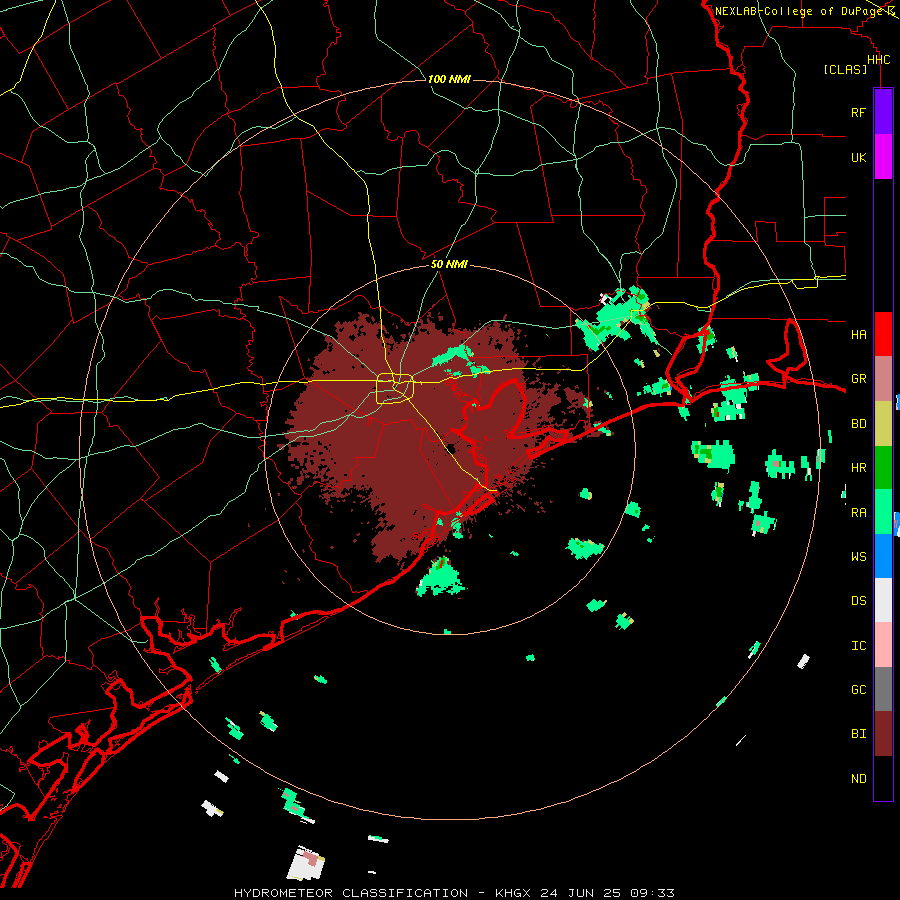Click the 'HR' legend label text
900x900 pixels.
pos(858,468)
